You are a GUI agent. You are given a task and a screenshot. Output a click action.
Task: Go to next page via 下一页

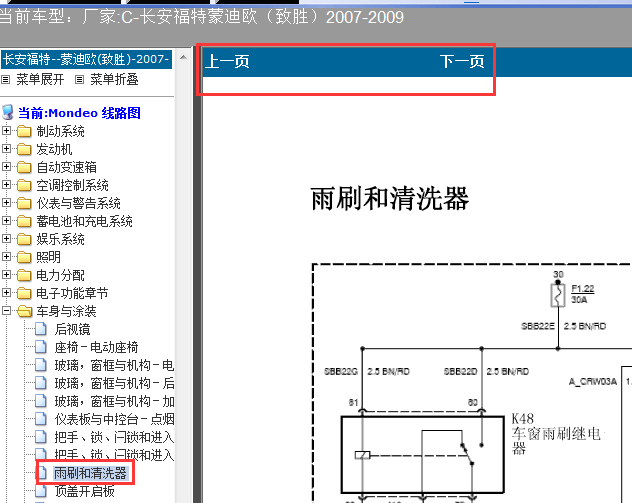[462, 62]
